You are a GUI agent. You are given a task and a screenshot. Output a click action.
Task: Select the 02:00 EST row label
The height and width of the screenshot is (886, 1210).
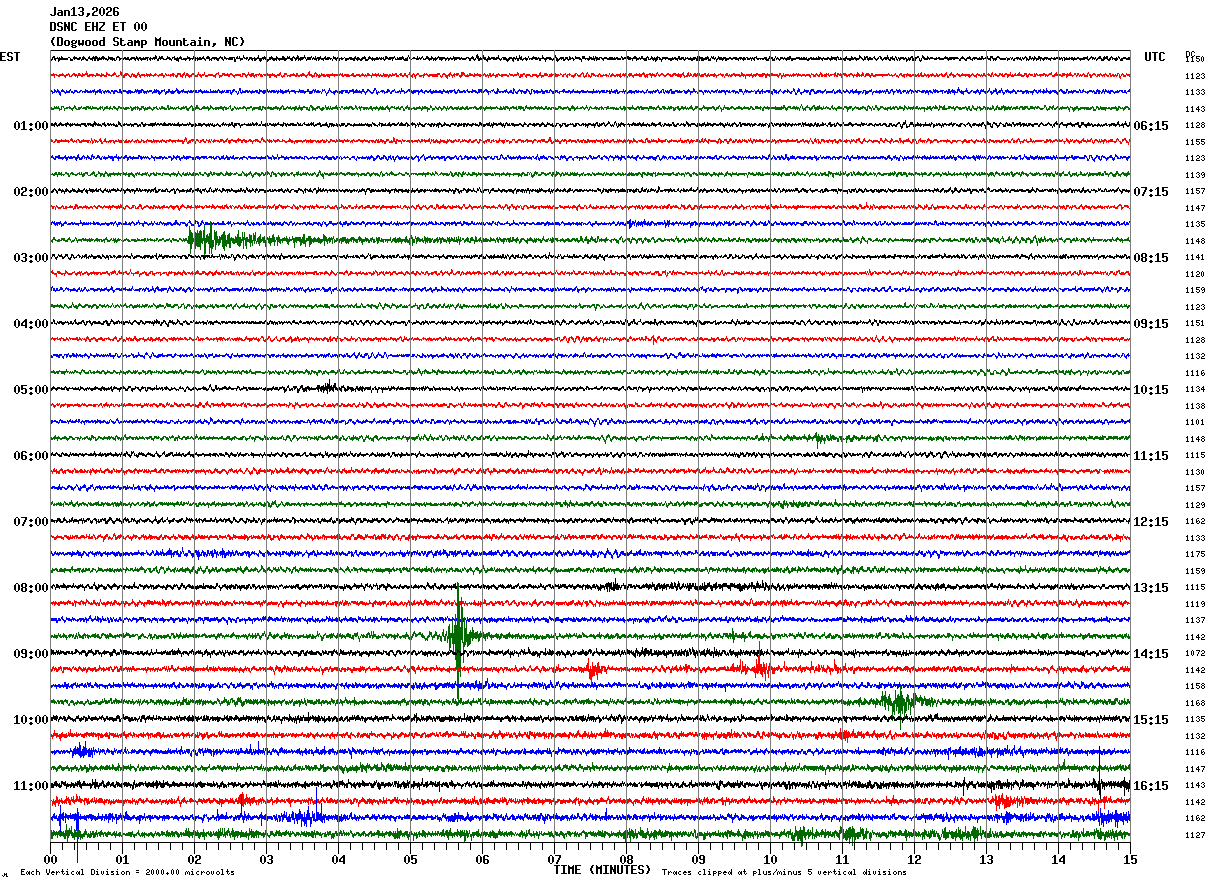point(31,192)
